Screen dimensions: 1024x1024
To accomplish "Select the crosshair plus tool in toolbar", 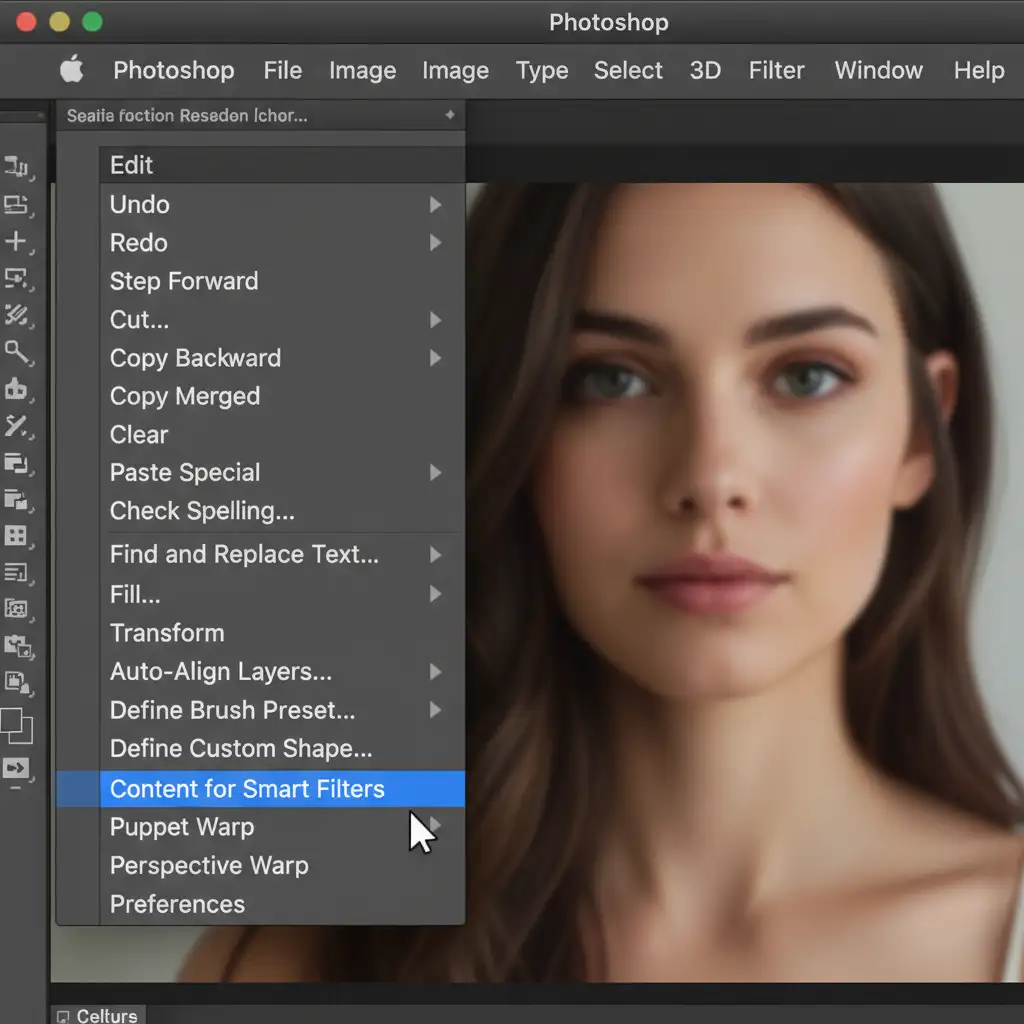I will point(16,241).
